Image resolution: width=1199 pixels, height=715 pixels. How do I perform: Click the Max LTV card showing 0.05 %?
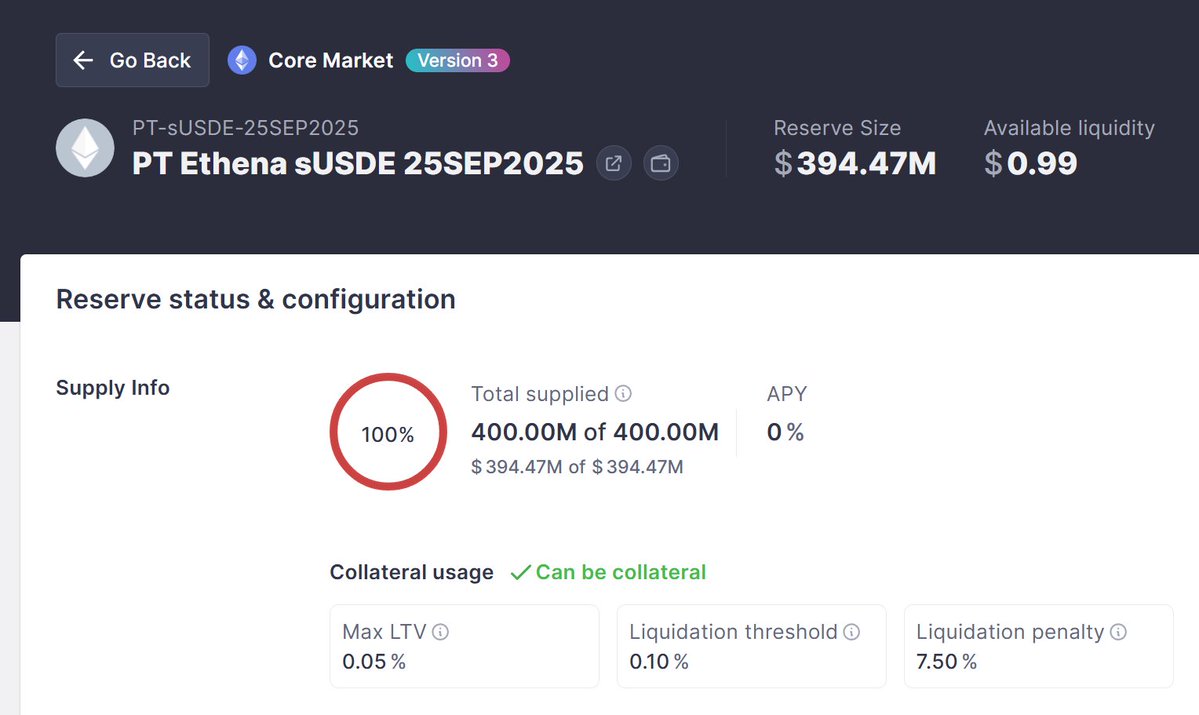464,646
